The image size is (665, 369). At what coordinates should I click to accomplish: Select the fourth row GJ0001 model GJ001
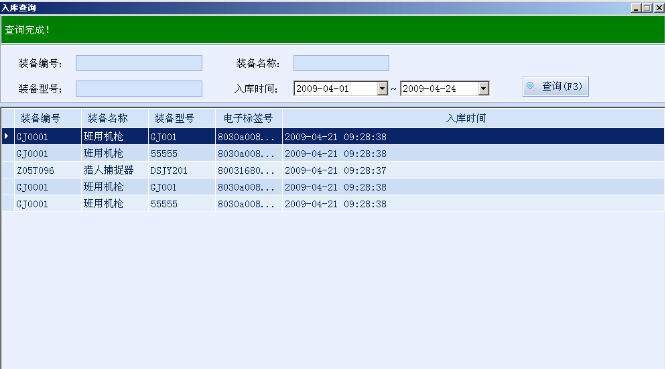(332, 187)
